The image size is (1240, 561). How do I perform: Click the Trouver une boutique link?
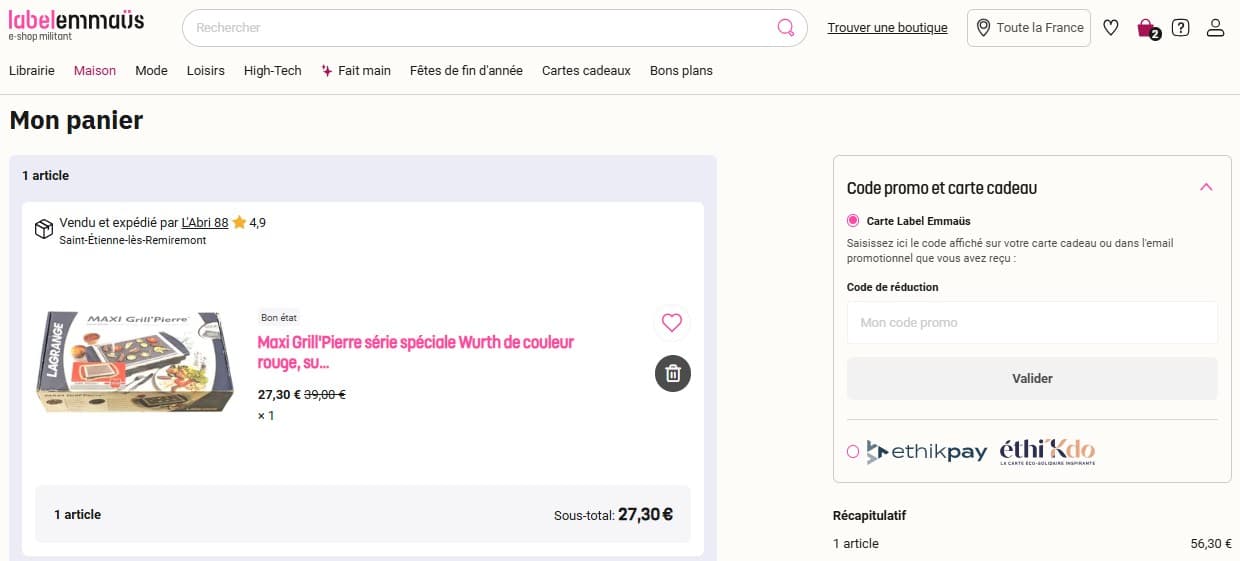(887, 28)
